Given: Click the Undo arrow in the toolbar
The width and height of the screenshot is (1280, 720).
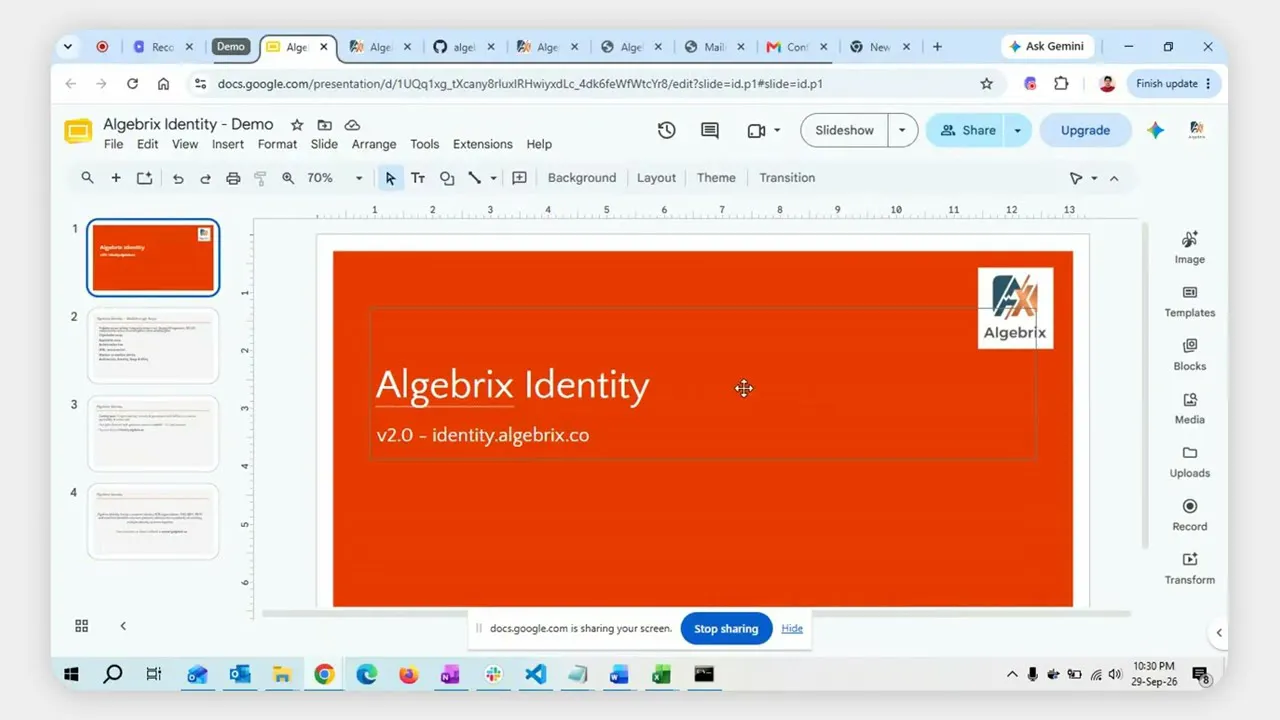Looking at the screenshot, I should coord(178,178).
